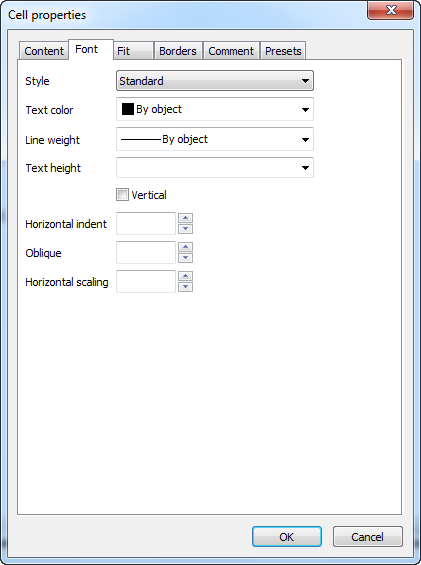421x565 pixels.
Task: Click the Cancel button
Action: [x=368, y=537]
